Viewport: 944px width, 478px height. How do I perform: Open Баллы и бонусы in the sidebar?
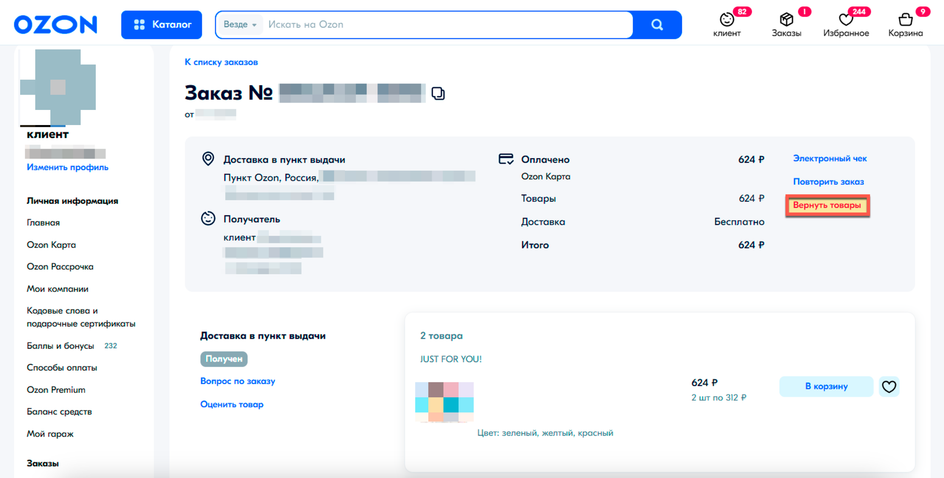(60, 346)
